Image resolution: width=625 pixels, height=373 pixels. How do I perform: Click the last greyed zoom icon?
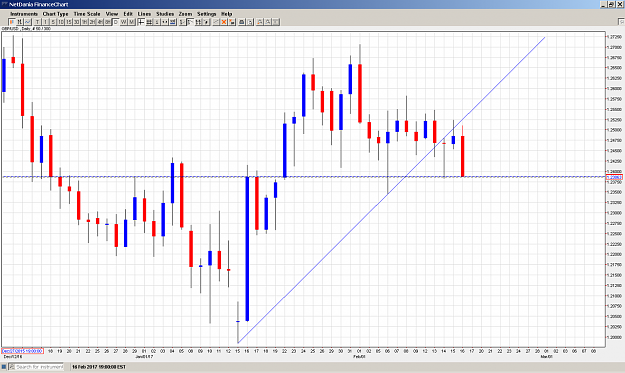tap(275, 22)
